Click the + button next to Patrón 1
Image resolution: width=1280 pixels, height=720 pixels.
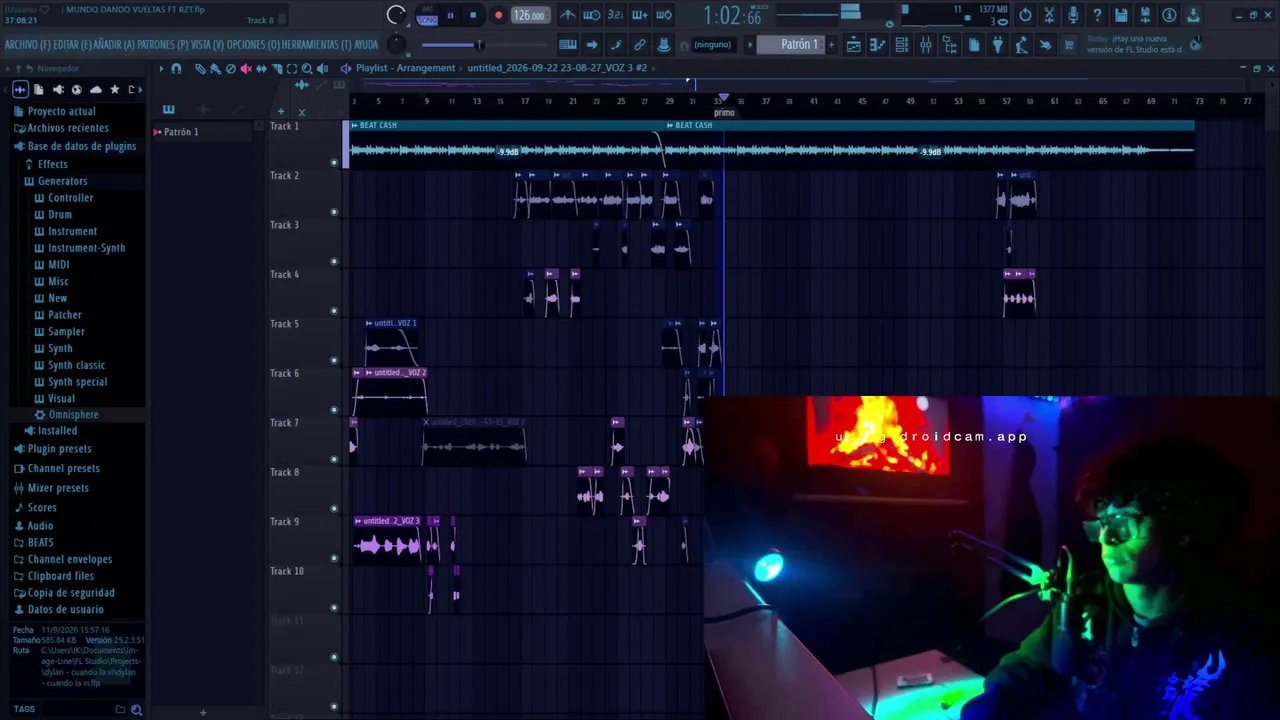click(x=830, y=45)
